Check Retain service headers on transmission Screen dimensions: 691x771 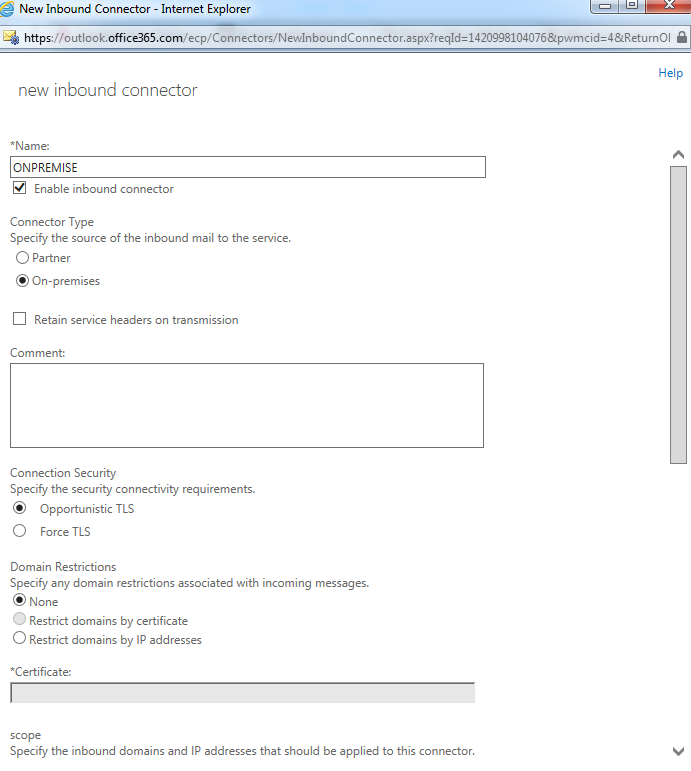click(x=20, y=319)
